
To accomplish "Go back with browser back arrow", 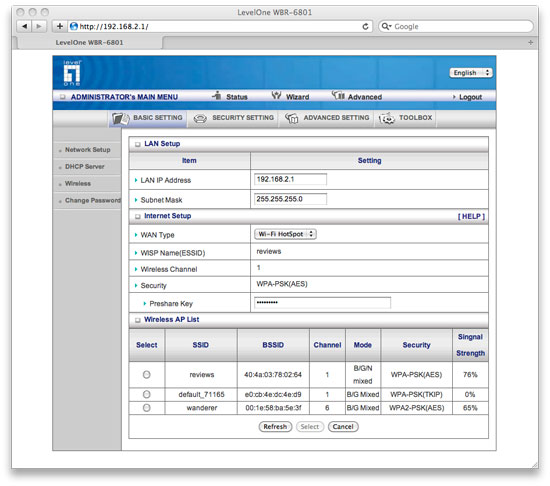I will 24,26.
